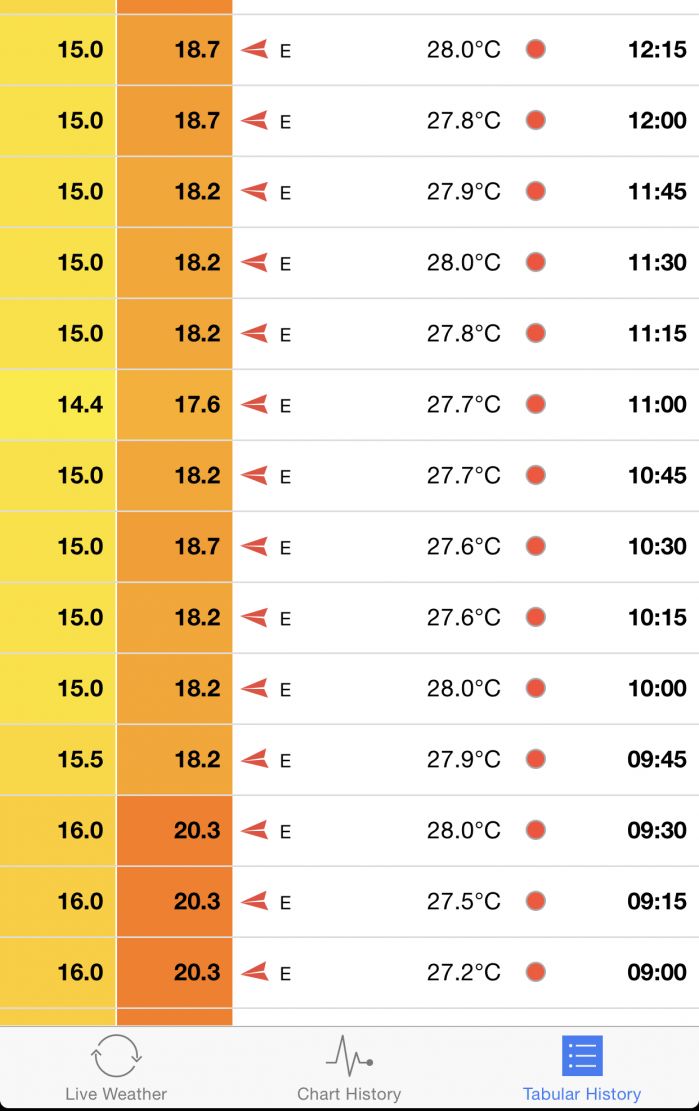Screen dimensions: 699x1111
Task: Click wind arrow icon in 09:00 row
Action: point(255,972)
